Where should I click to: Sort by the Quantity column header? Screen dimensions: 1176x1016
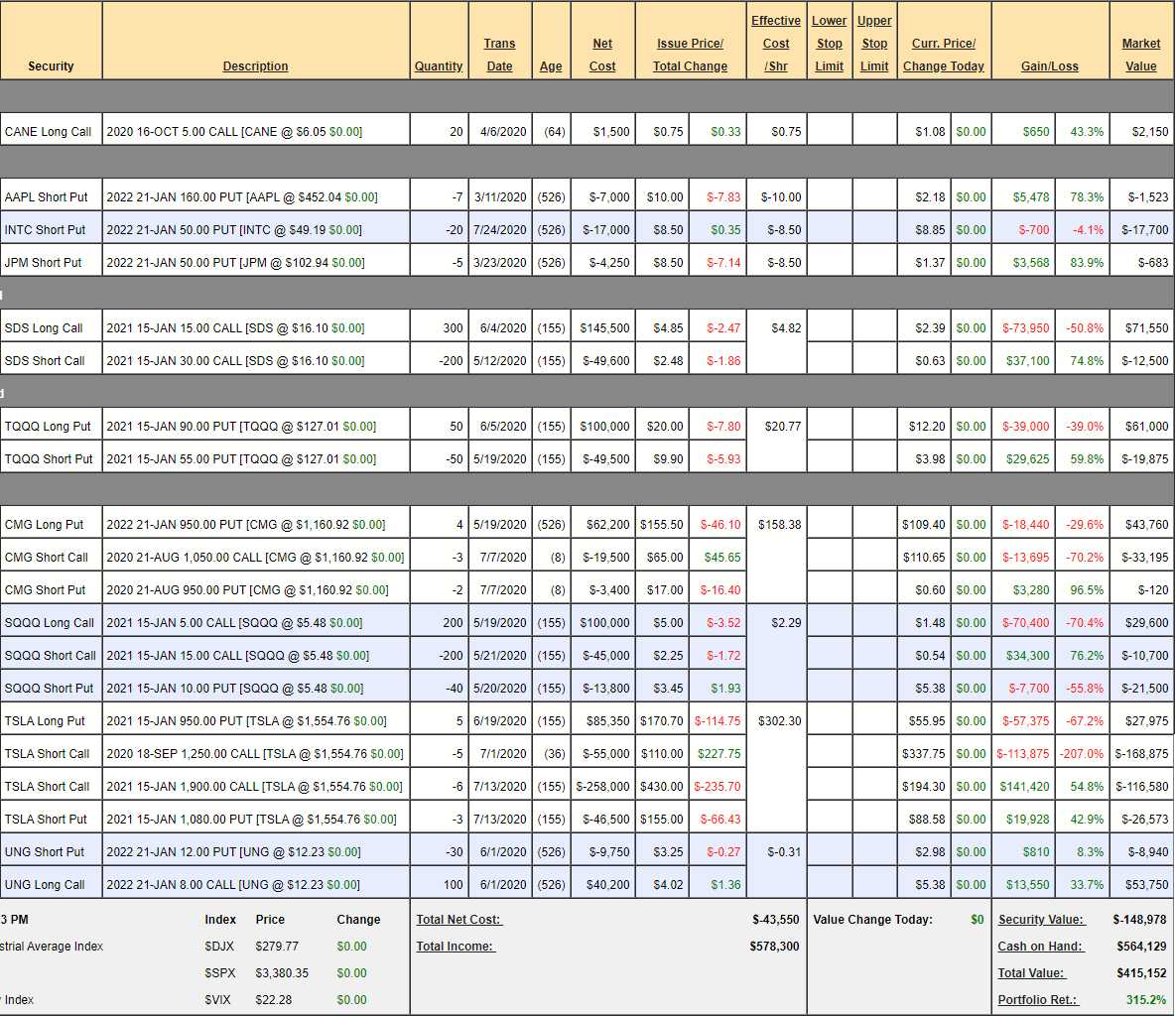click(x=439, y=66)
